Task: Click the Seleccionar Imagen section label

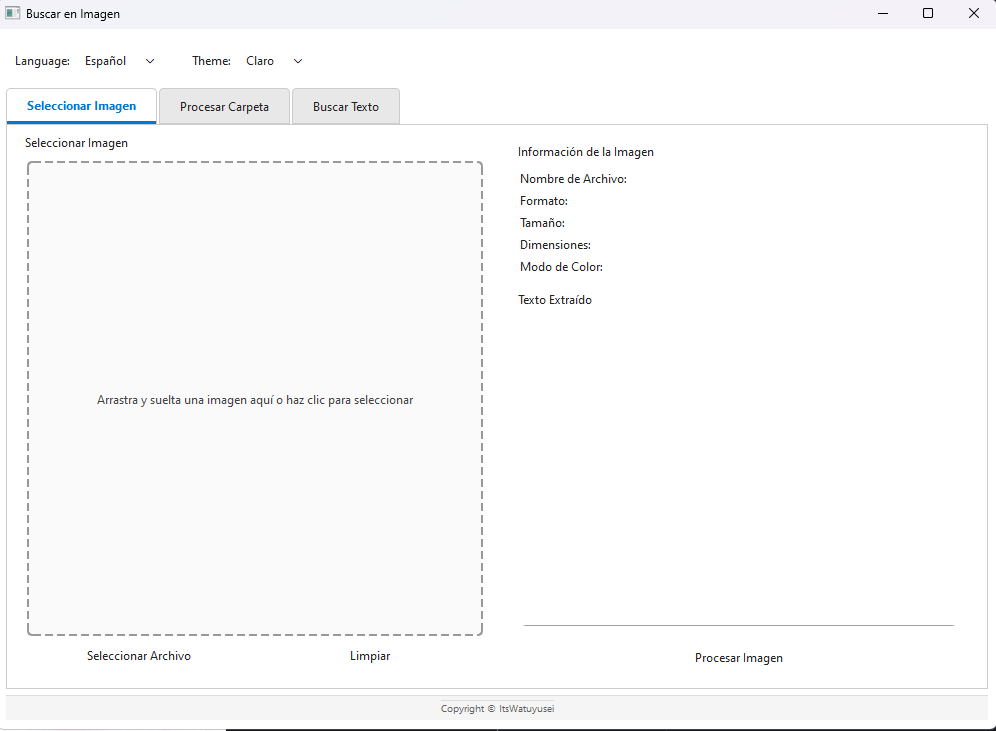Action: pyautogui.click(x=76, y=142)
